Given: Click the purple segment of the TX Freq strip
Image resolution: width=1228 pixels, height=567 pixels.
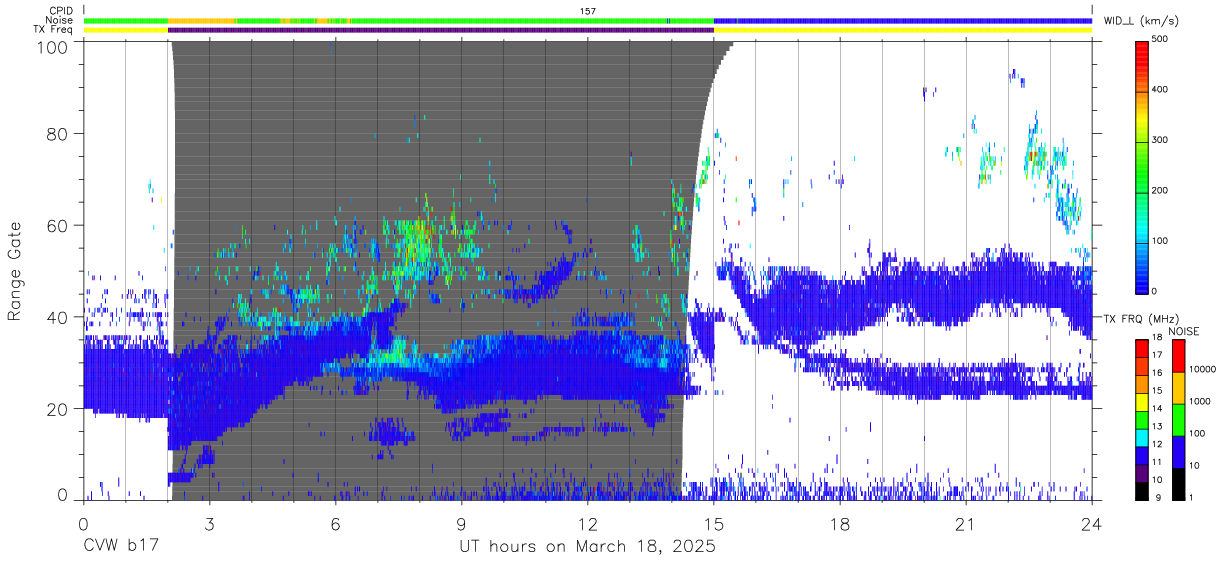Looking at the screenshot, I should coord(441,30).
